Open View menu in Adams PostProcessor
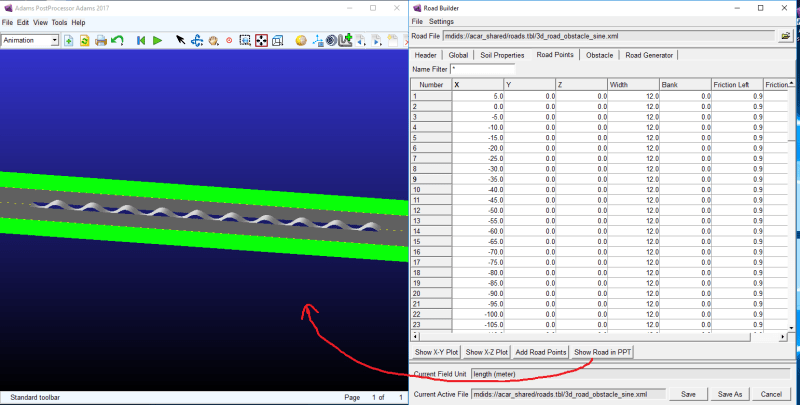Viewport: 800px width, 405px height. click(x=40, y=22)
